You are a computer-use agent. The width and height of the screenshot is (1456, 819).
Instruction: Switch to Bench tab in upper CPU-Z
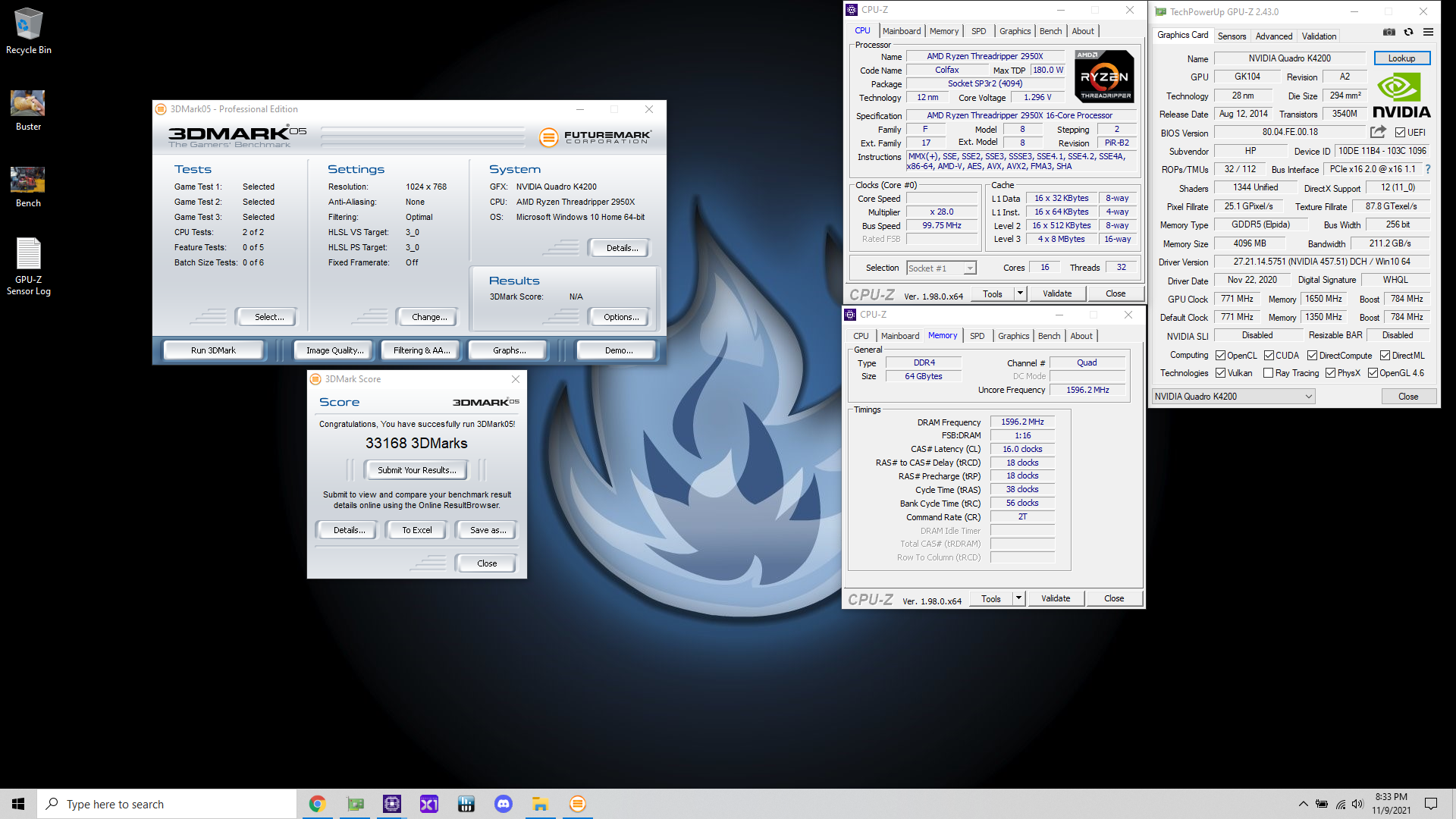(1050, 31)
